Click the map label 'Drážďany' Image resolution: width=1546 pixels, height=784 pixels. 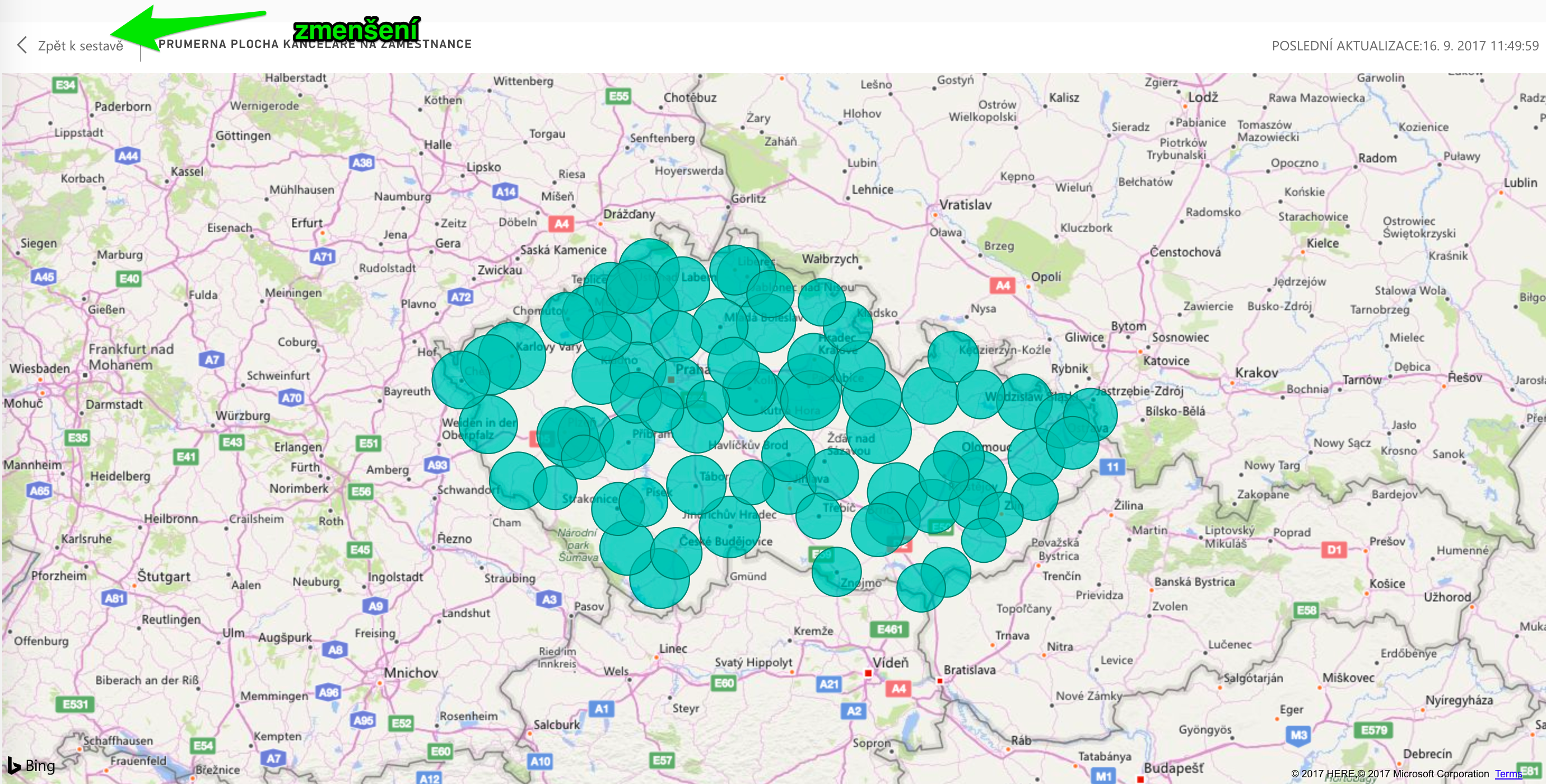click(x=629, y=214)
